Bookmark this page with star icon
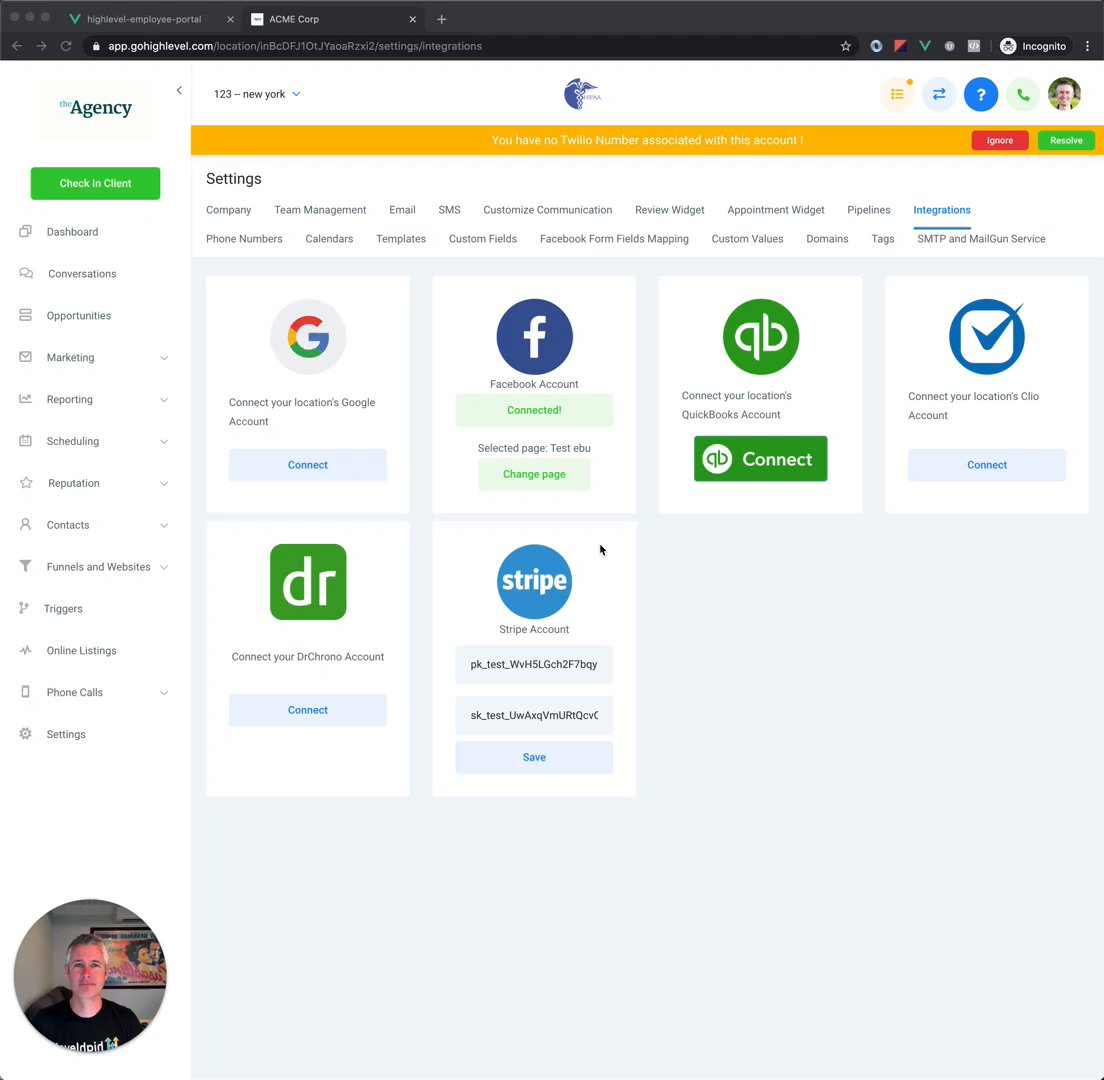 click(846, 46)
